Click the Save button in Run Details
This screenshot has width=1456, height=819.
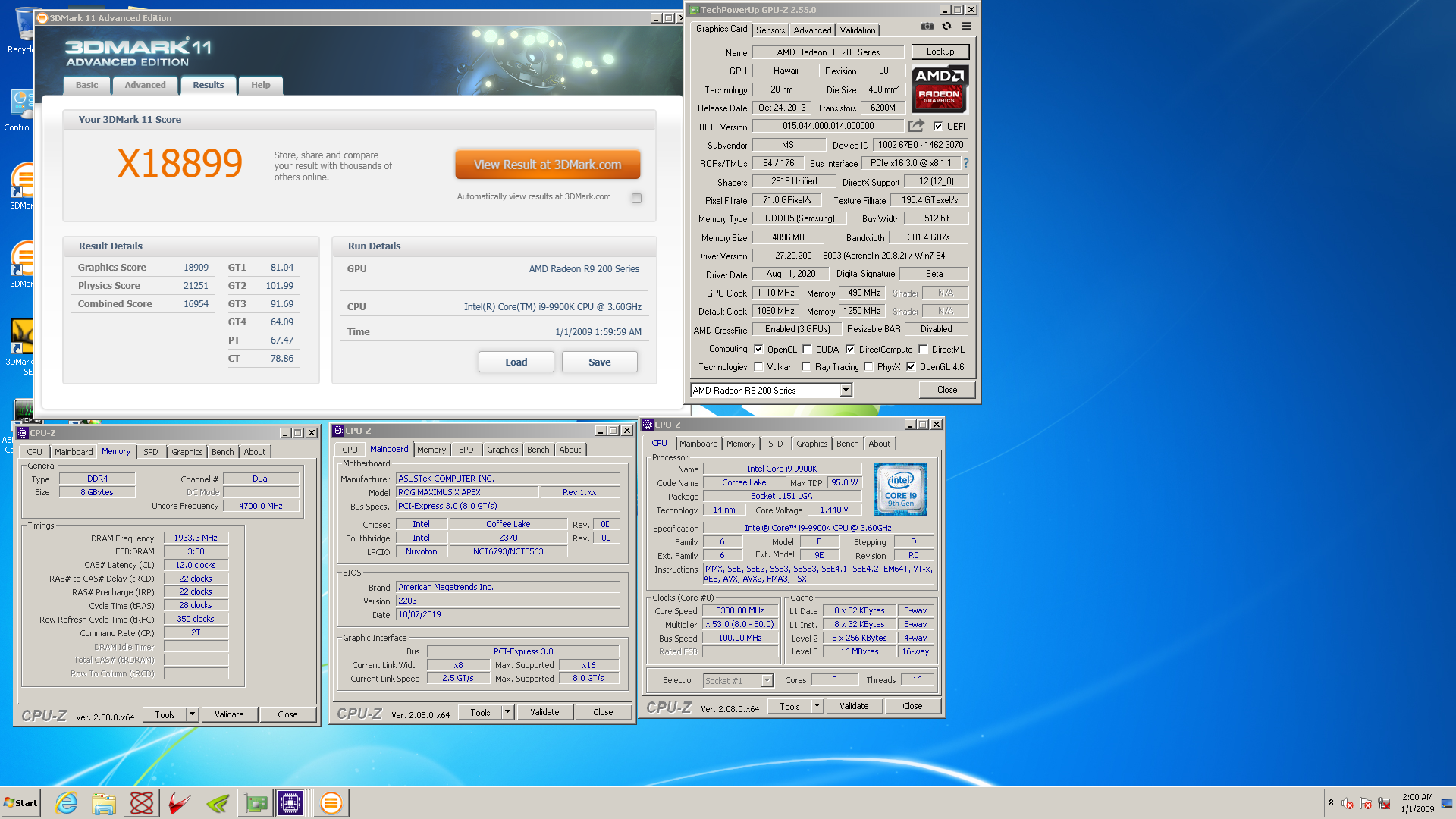[x=599, y=362]
